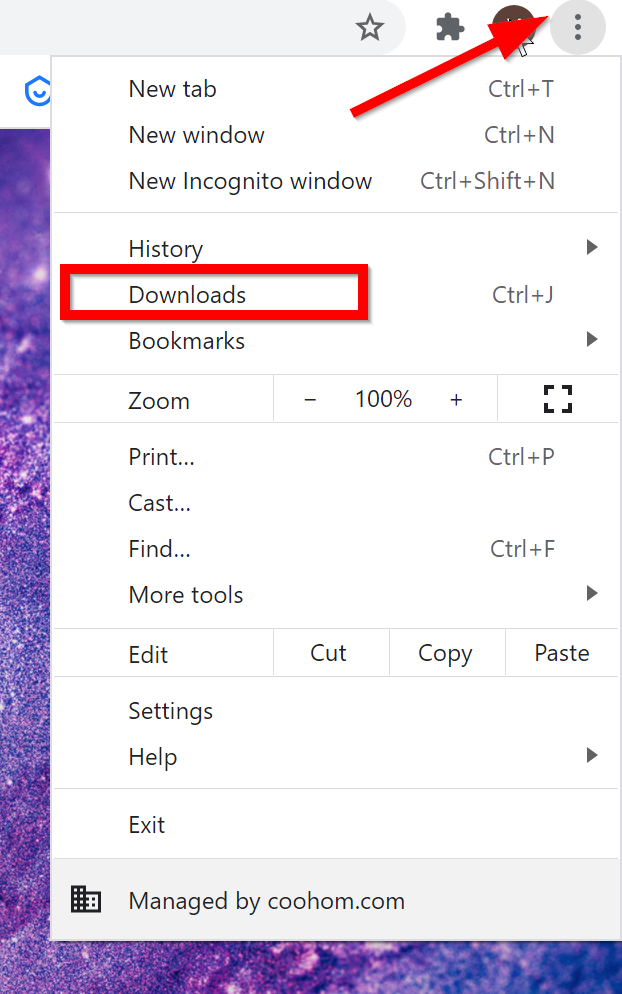
Task: Open the Extensions puzzle icon
Action: [450, 27]
